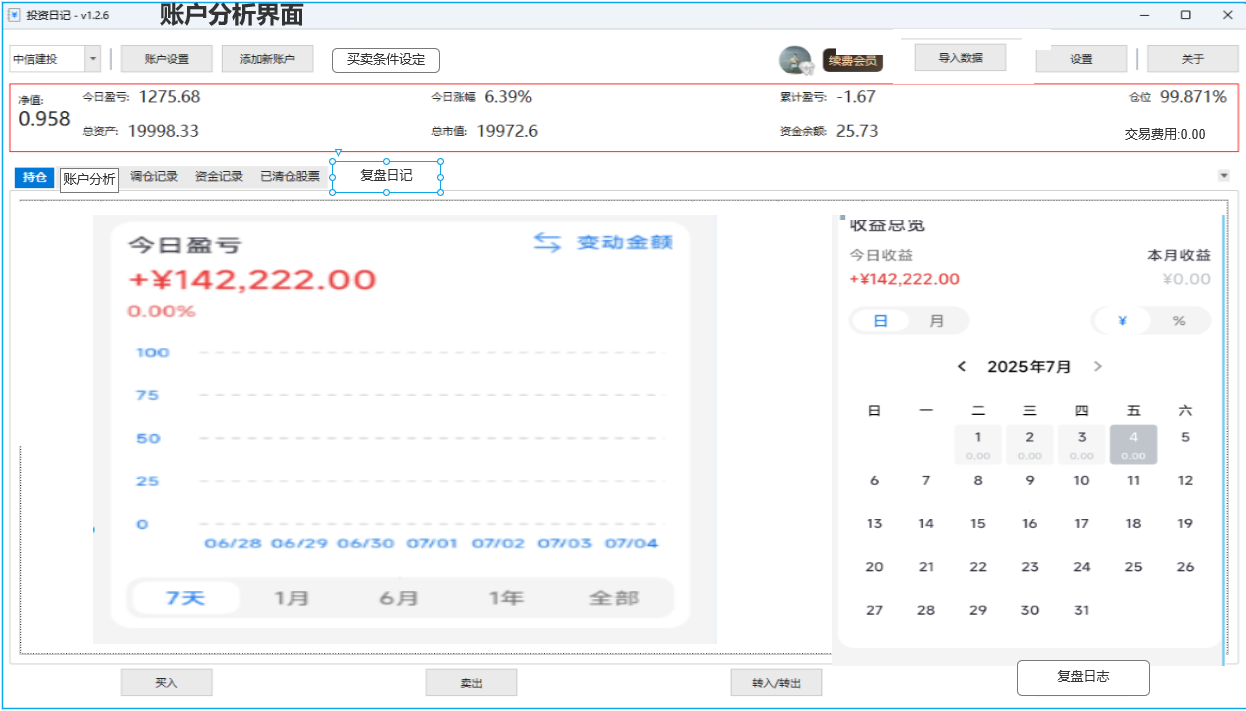Open the 中信建投 account selector dropdown

91,58
